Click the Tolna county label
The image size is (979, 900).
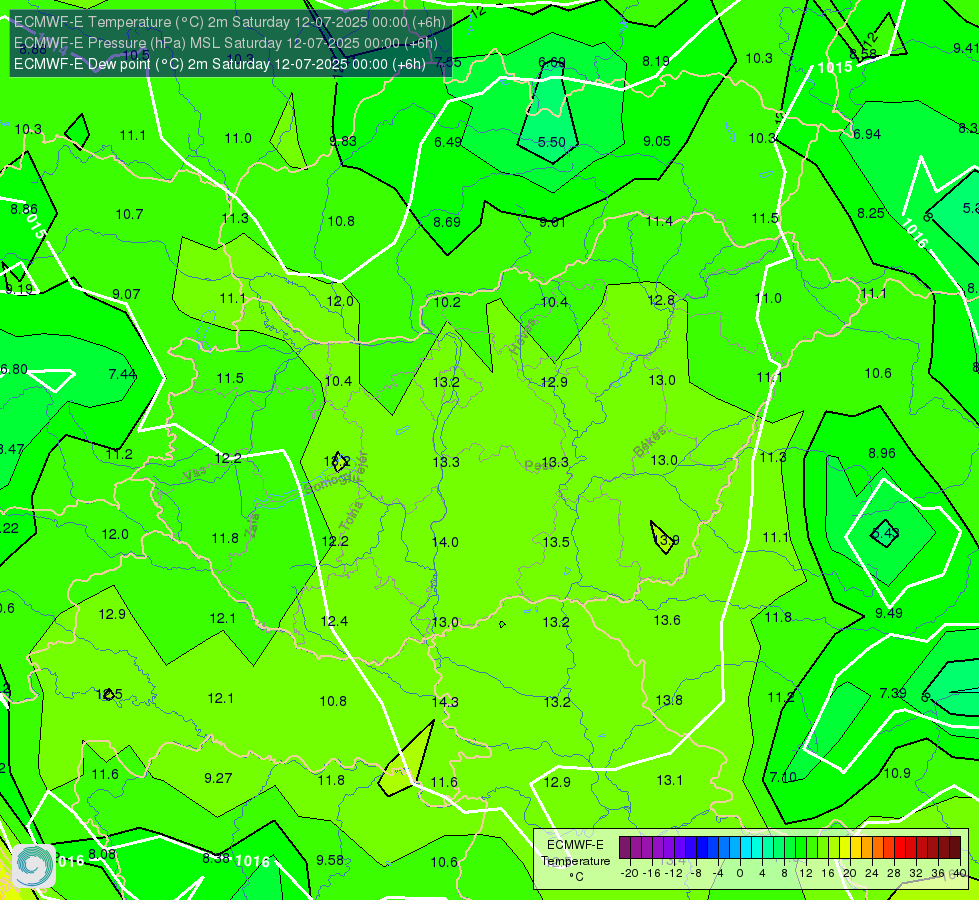pos(350,515)
